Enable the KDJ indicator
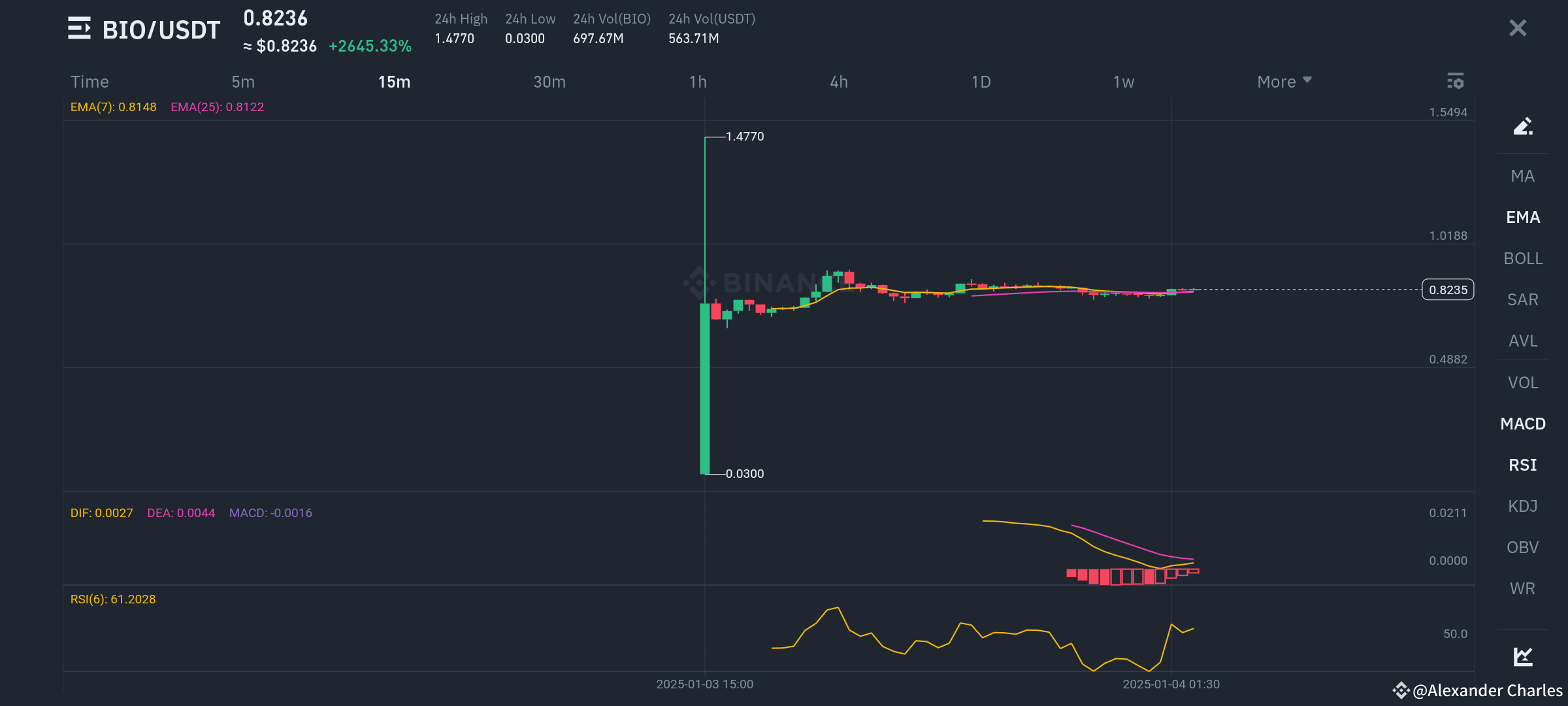Viewport: 1568px width, 706px height. pyautogui.click(x=1523, y=506)
